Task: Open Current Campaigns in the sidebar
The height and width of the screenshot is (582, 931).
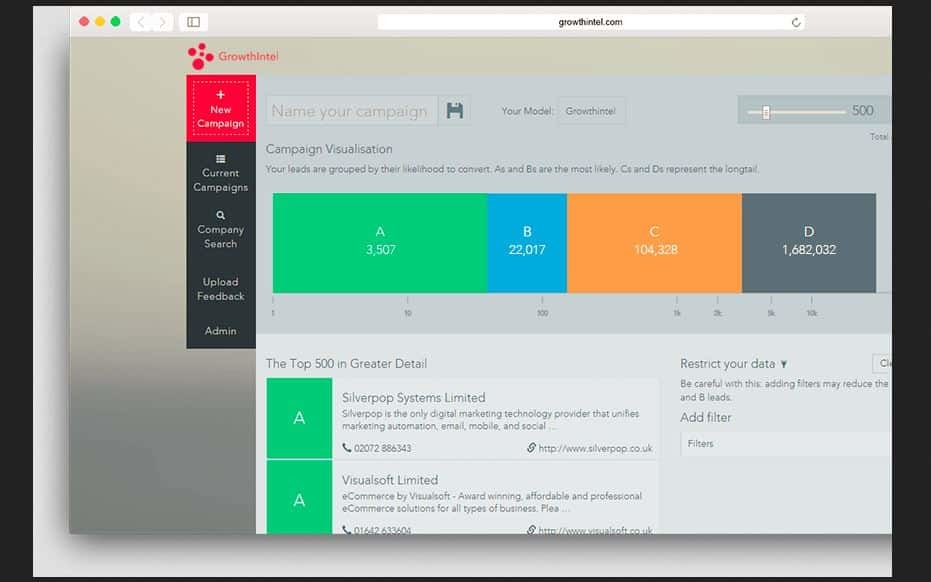Action: pyautogui.click(x=220, y=173)
